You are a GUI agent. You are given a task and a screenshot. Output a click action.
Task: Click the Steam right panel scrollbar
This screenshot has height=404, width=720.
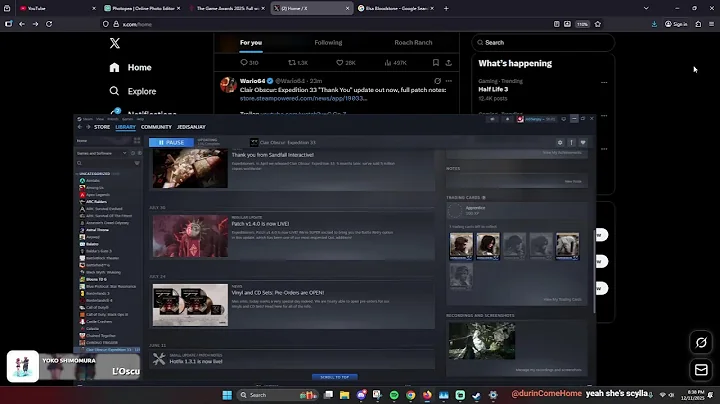(594, 271)
